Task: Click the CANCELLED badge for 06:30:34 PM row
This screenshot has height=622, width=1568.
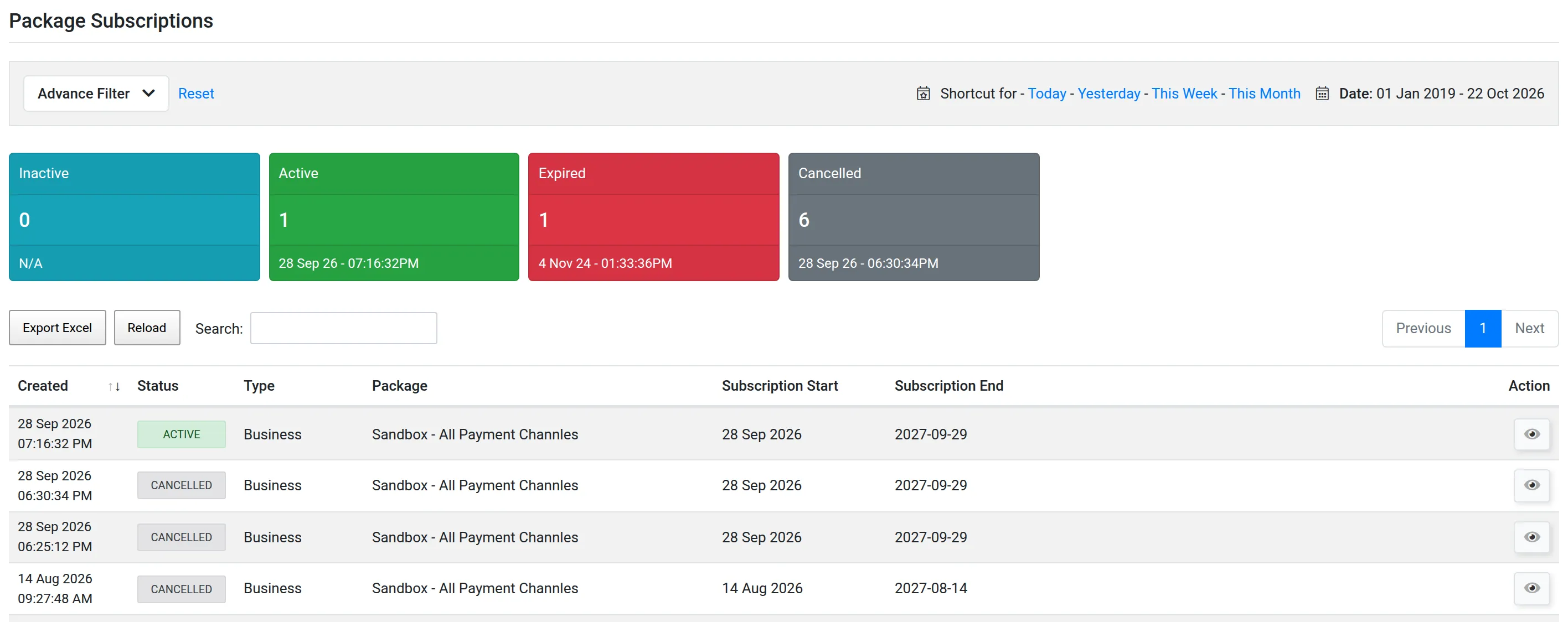Action: point(182,485)
